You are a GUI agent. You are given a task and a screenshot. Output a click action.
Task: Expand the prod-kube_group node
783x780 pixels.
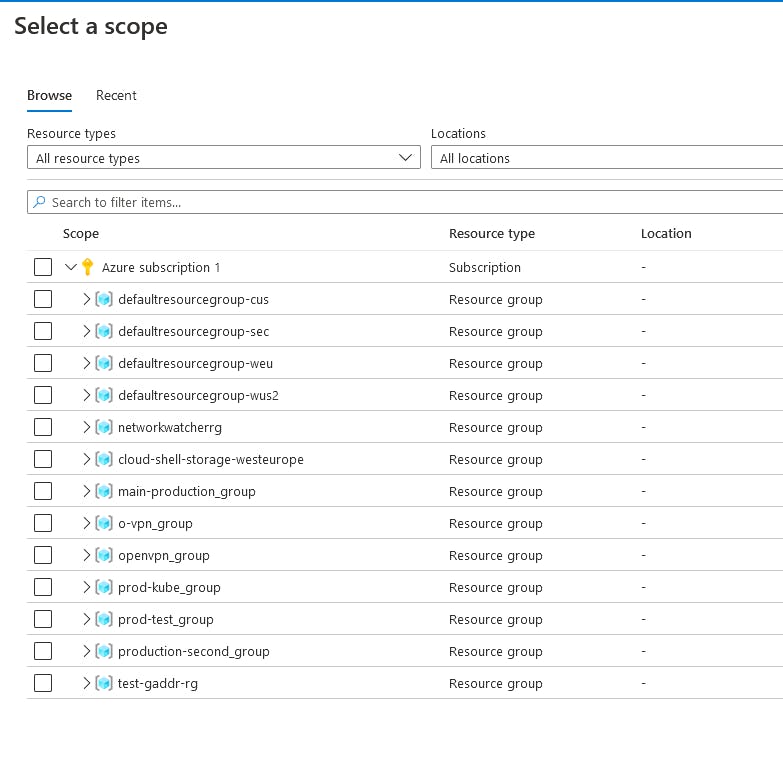tap(86, 587)
